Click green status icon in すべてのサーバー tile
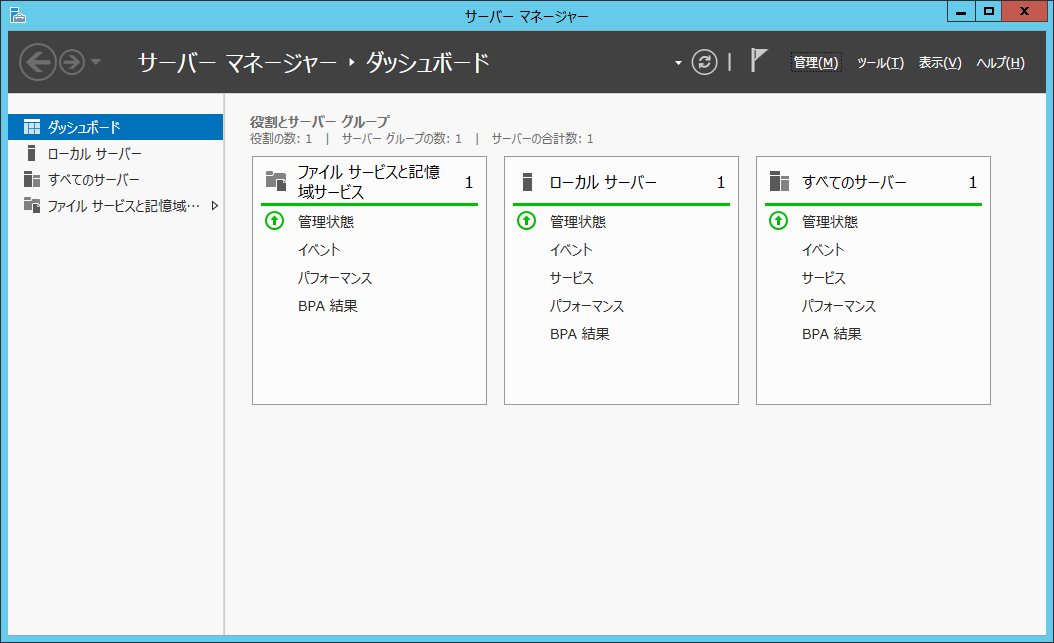The width and height of the screenshot is (1054, 643). pos(778,221)
